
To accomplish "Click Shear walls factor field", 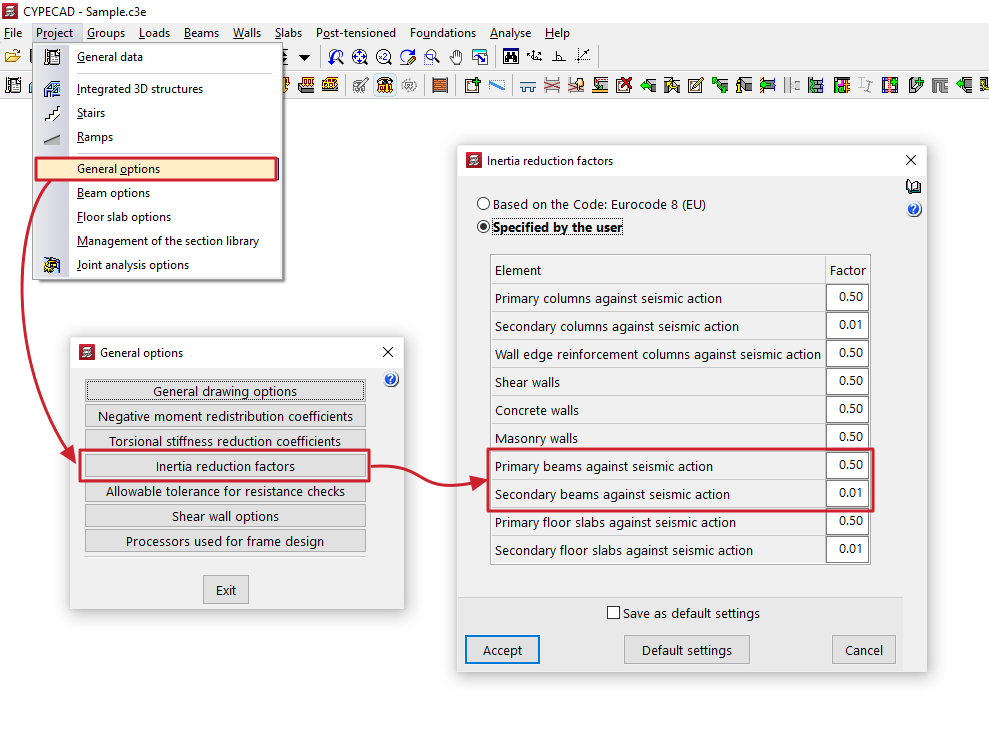I will [x=847, y=381].
